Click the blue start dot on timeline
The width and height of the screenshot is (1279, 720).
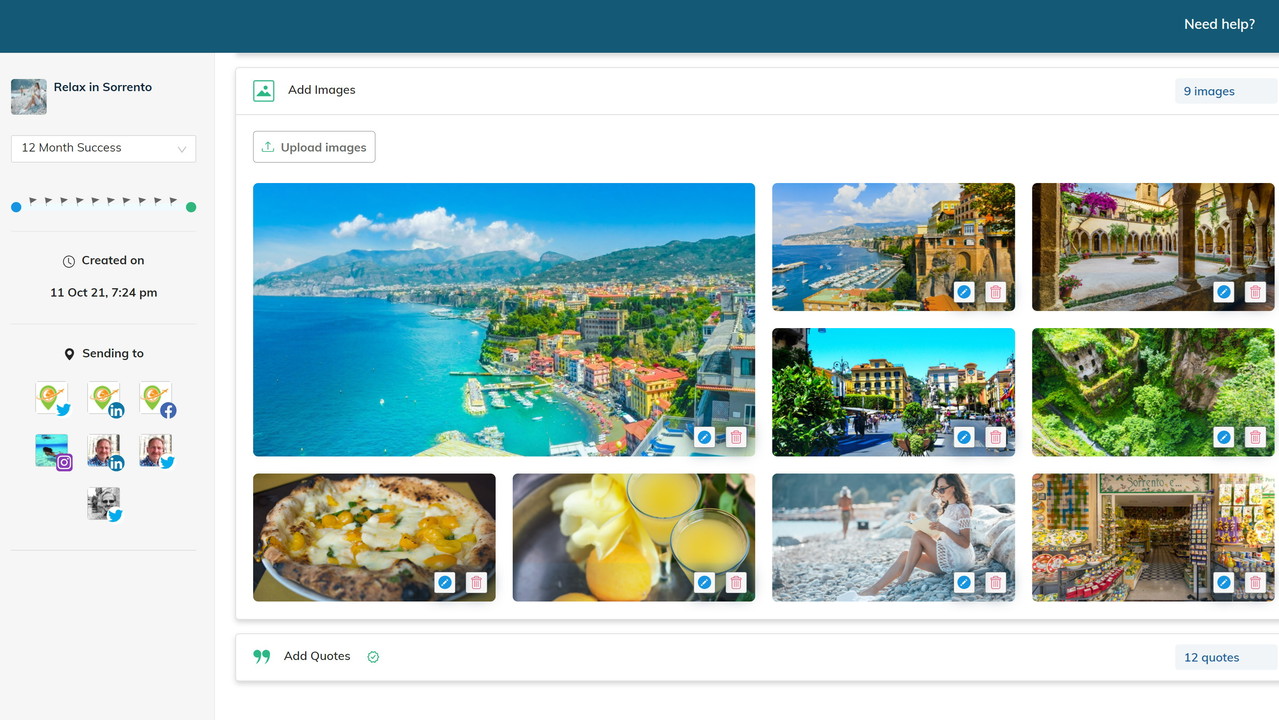coord(16,207)
